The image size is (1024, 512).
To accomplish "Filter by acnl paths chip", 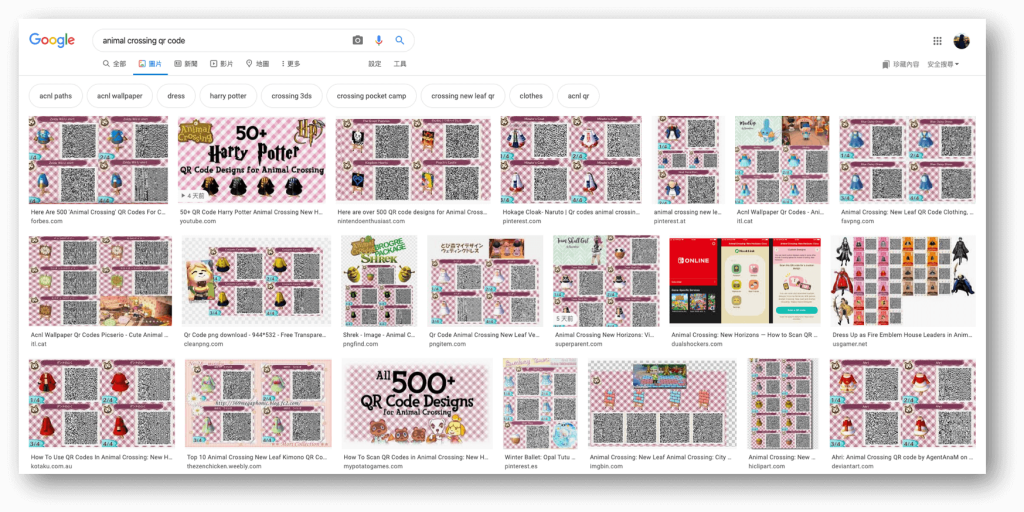I will [x=56, y=96].
